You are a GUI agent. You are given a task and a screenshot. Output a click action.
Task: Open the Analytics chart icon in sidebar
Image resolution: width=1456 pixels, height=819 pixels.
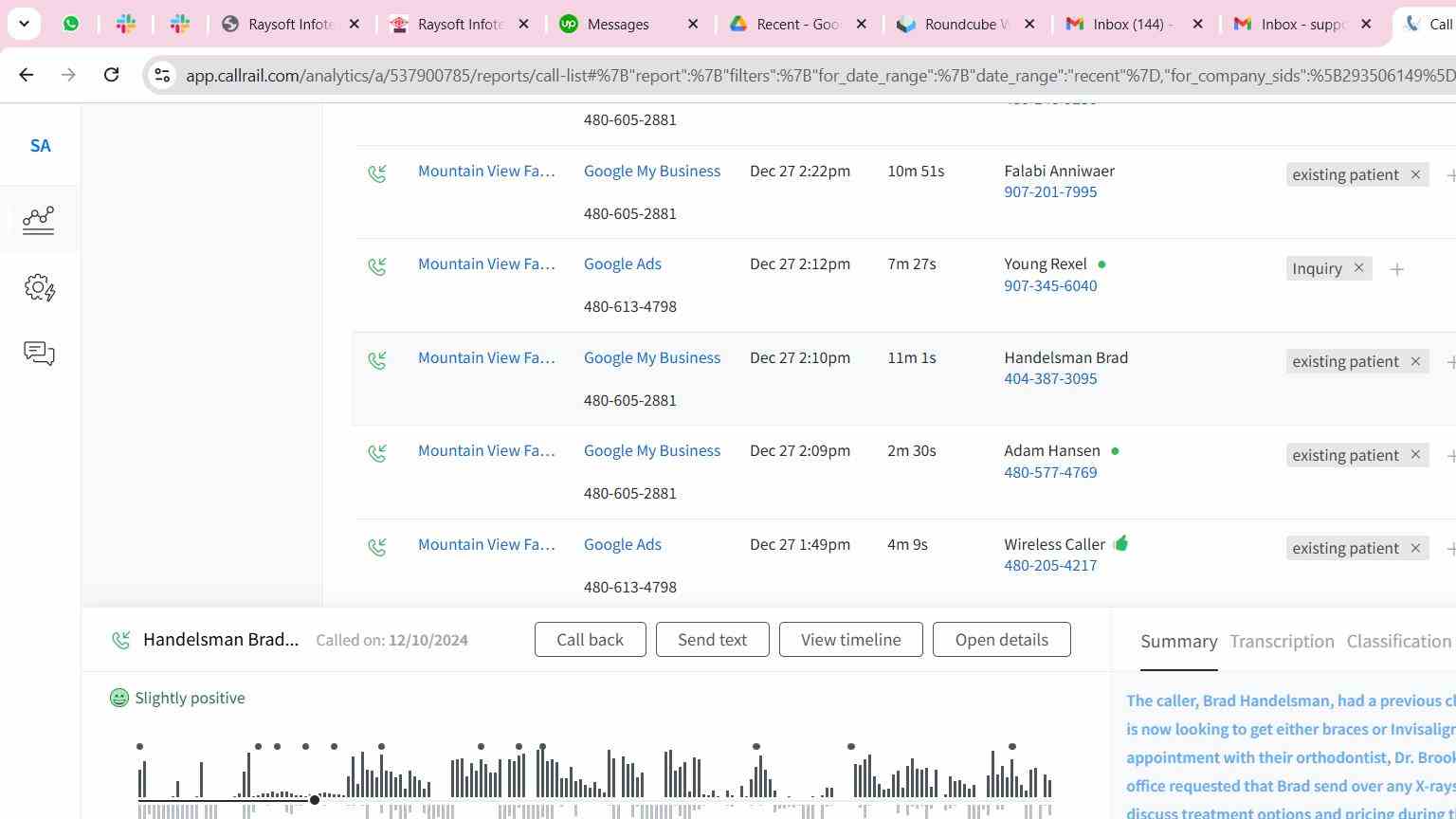pyautogui.click(x=39, y=220)
